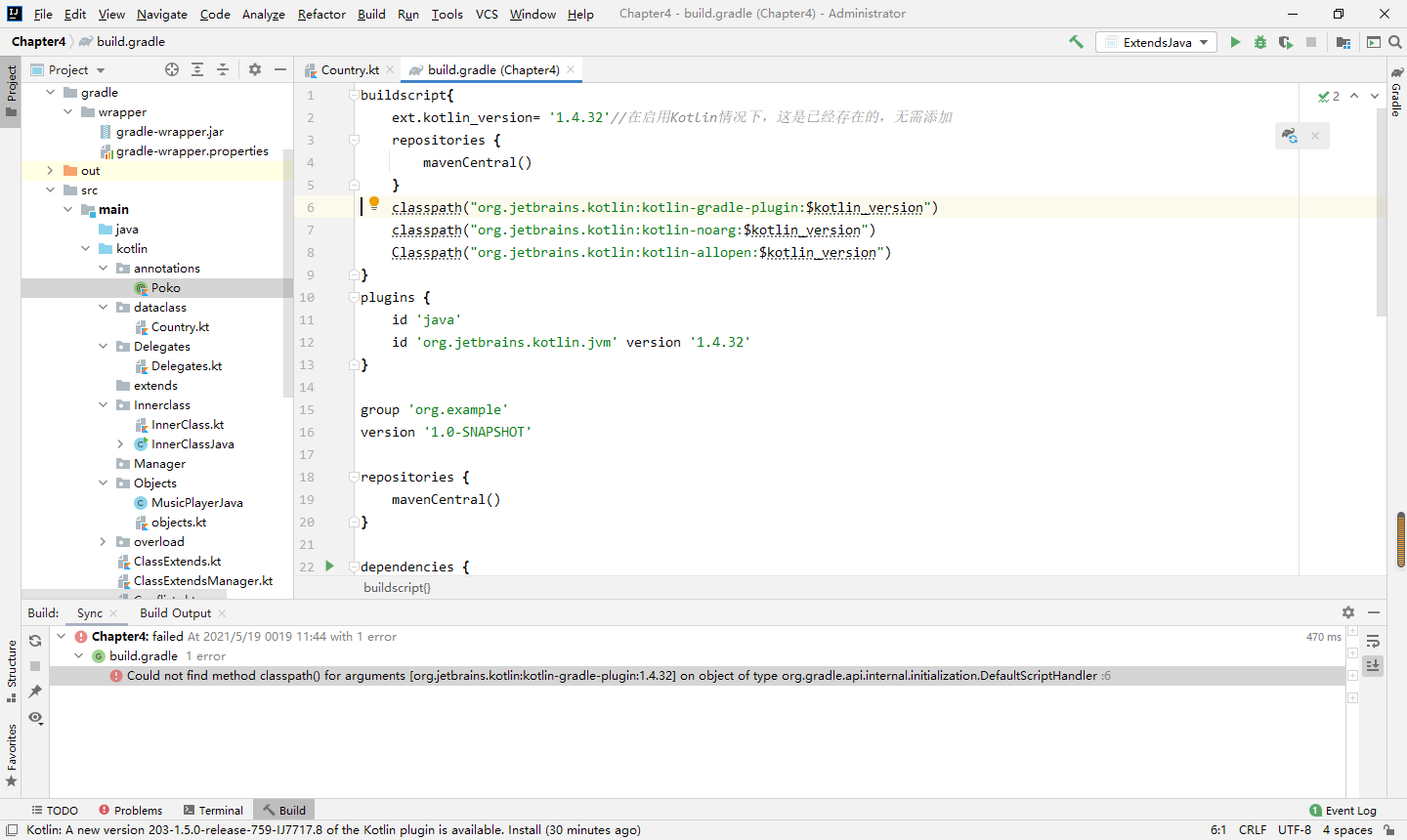
Task: Run the dependencies block gutter arrow
Action: coord(329,566)
